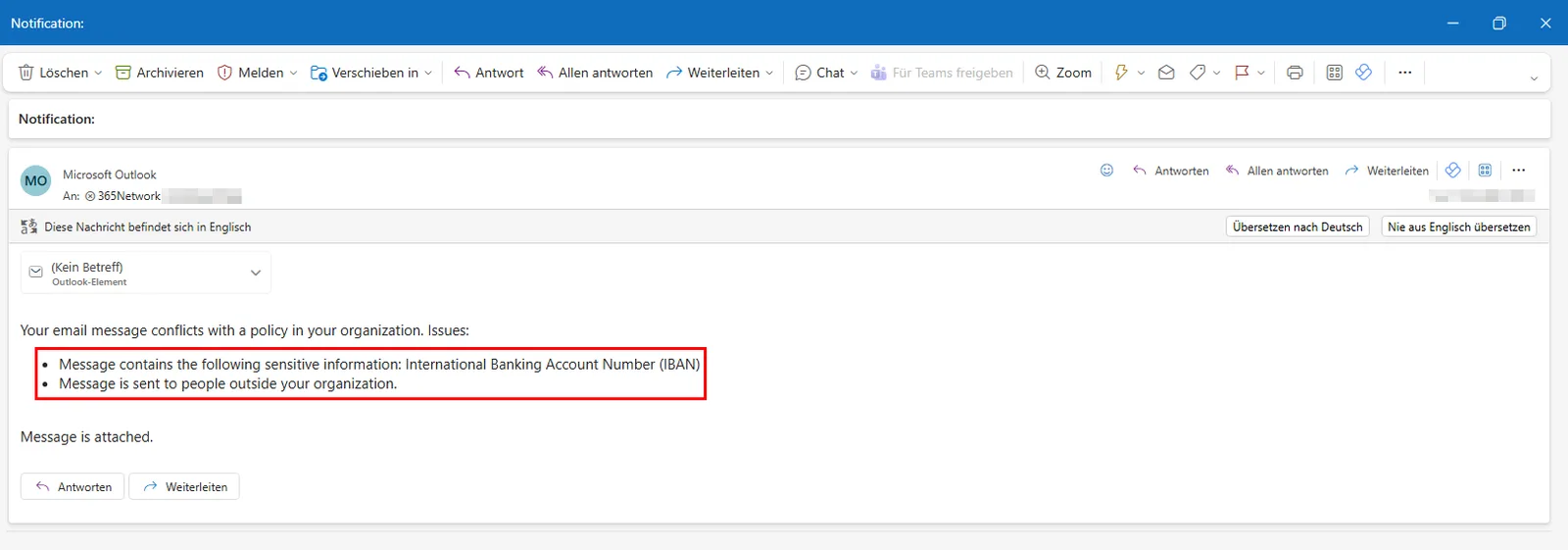Image resolution: width=1568 pixels, height=550 pixels.
Task: Click Nie aus Englisch übersetzen button
Action: pos(1458,226)
